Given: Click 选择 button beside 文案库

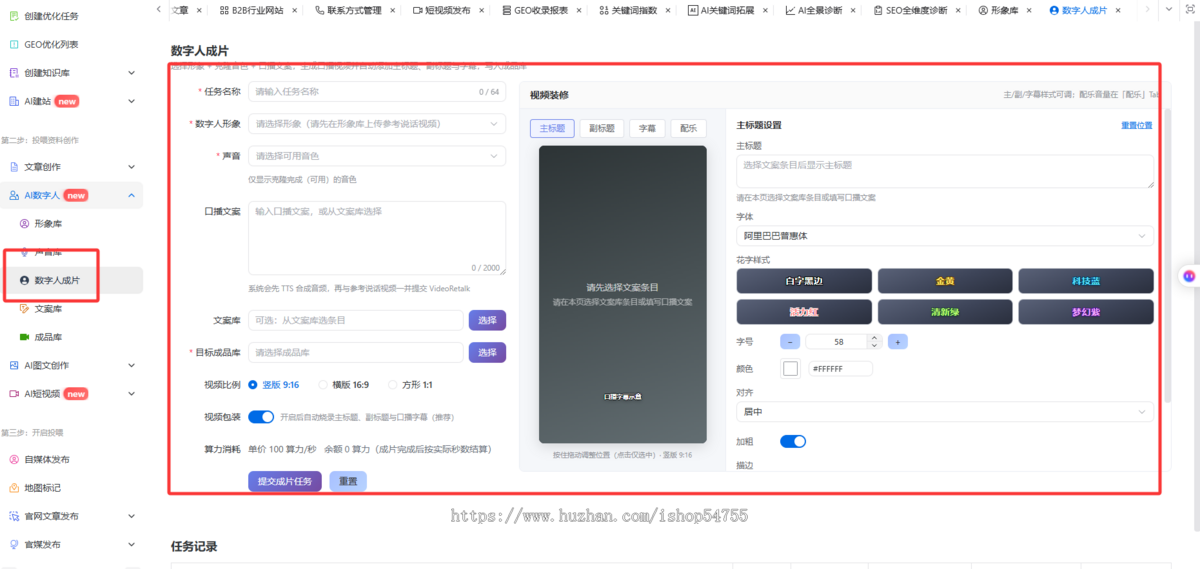Looking at the screenshot, I should (x=487, y=320).
